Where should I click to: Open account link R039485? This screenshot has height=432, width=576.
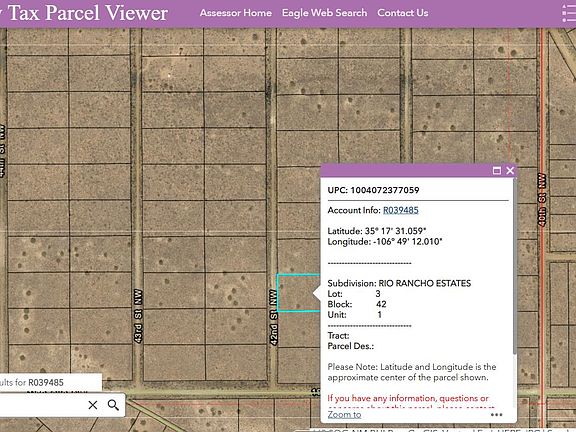(x=401, y=210)
